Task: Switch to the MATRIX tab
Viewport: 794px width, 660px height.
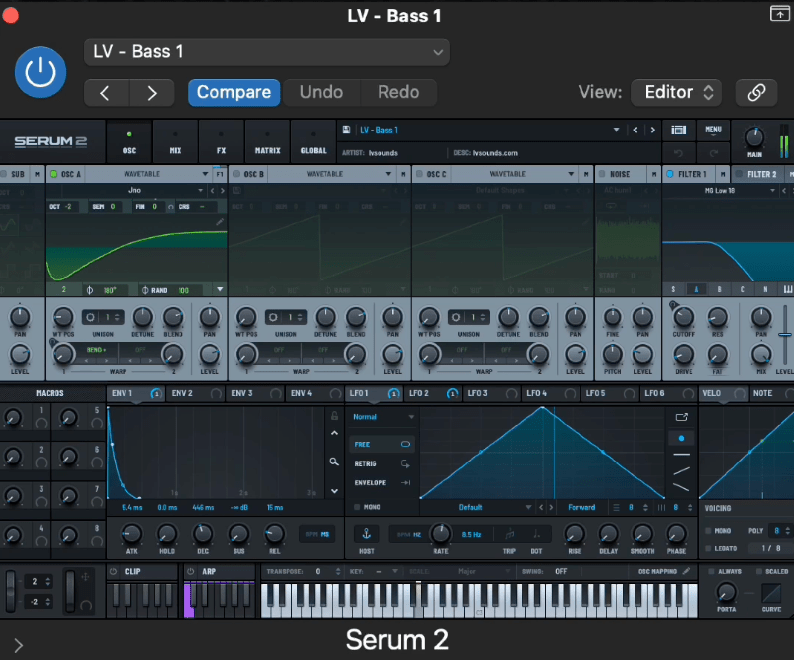Action: tap(267, 142)
